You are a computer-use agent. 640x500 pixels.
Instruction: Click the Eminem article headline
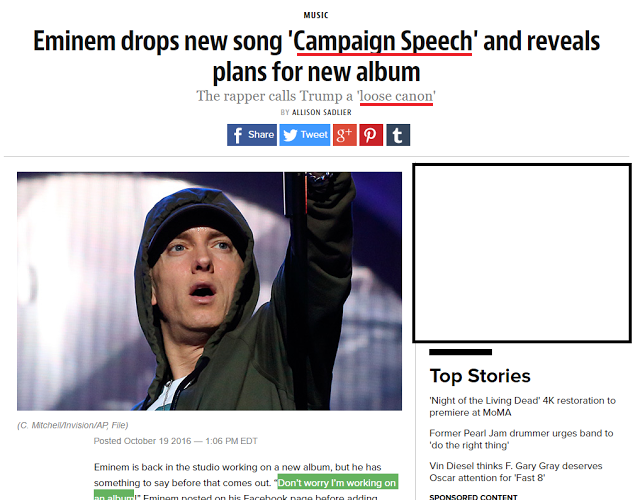point(316,56)
